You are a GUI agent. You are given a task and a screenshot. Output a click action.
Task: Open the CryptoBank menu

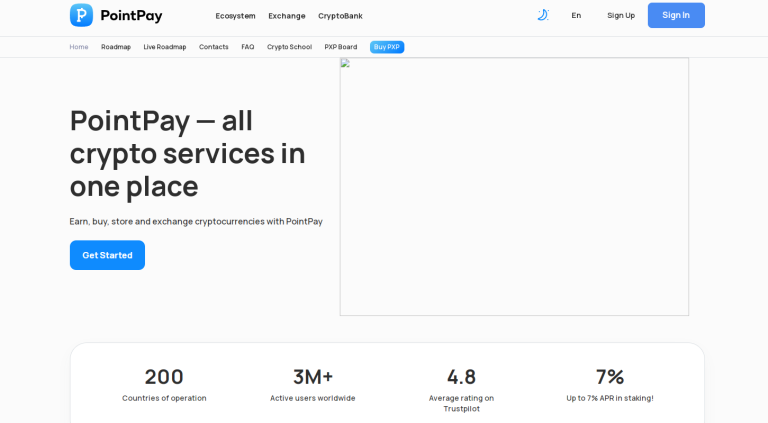[x=340, y=16]
